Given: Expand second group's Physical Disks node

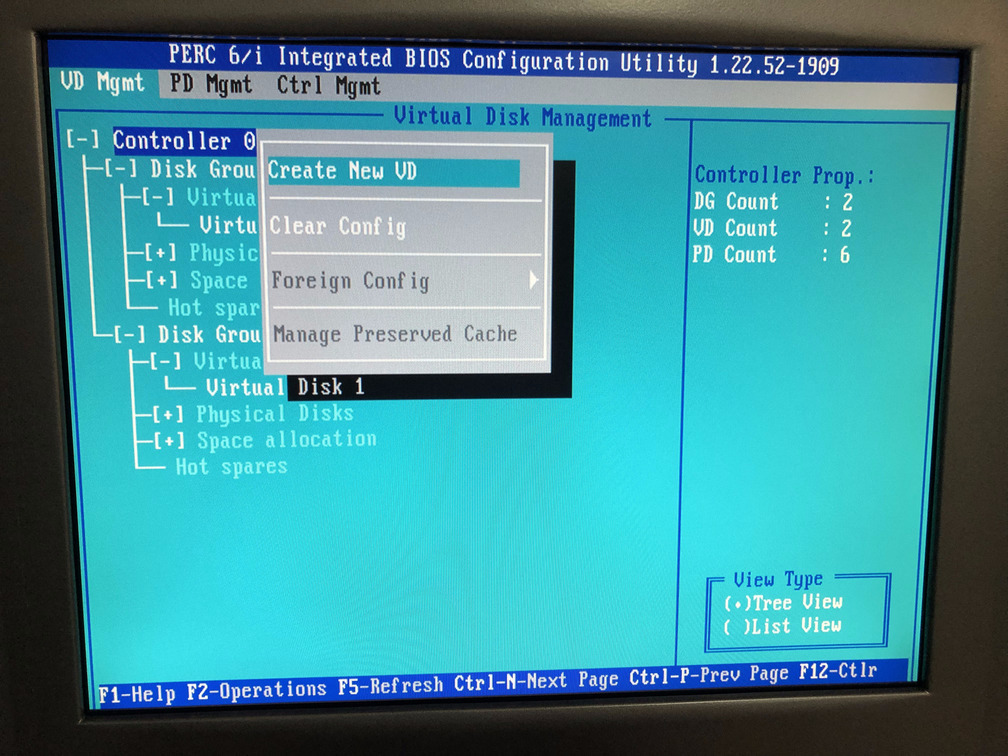Looking at the screenshot, I should coord(168,414).
